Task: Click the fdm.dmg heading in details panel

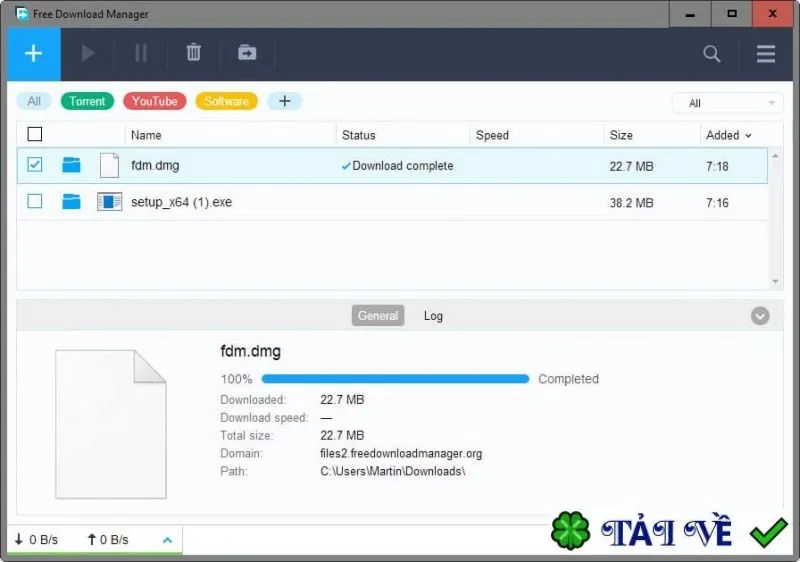Action: (x=251, y=351)
